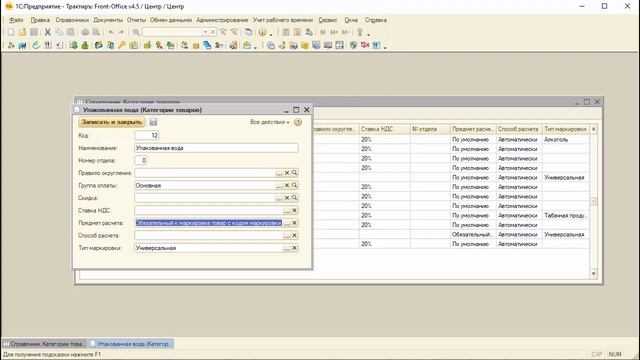Click the Наименование input field
The height and width of the screenshot is (360, 640).
coord(216,148)
